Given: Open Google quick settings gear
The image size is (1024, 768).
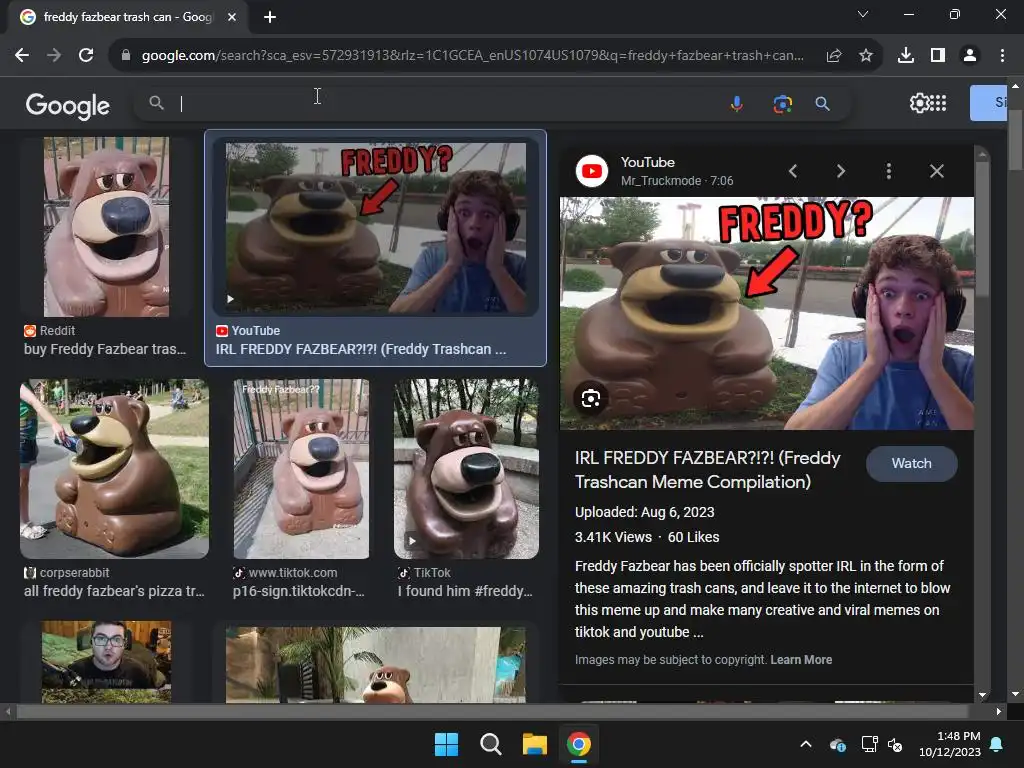Looking at the screenshot, I should [918, 103].
